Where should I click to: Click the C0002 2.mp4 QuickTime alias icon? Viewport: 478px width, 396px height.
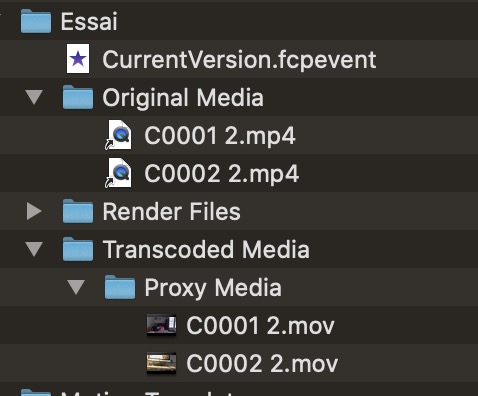coord(118,173)
